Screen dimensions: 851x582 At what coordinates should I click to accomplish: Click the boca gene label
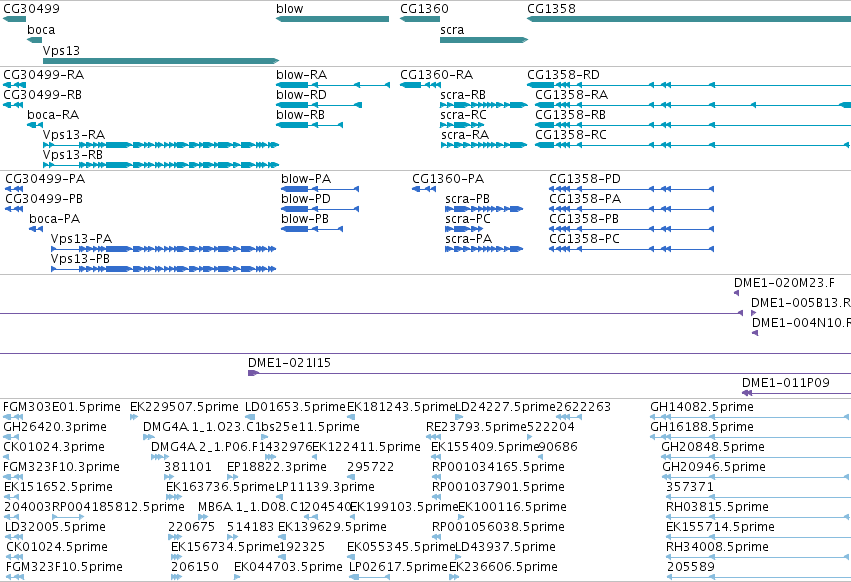point(41,30)
